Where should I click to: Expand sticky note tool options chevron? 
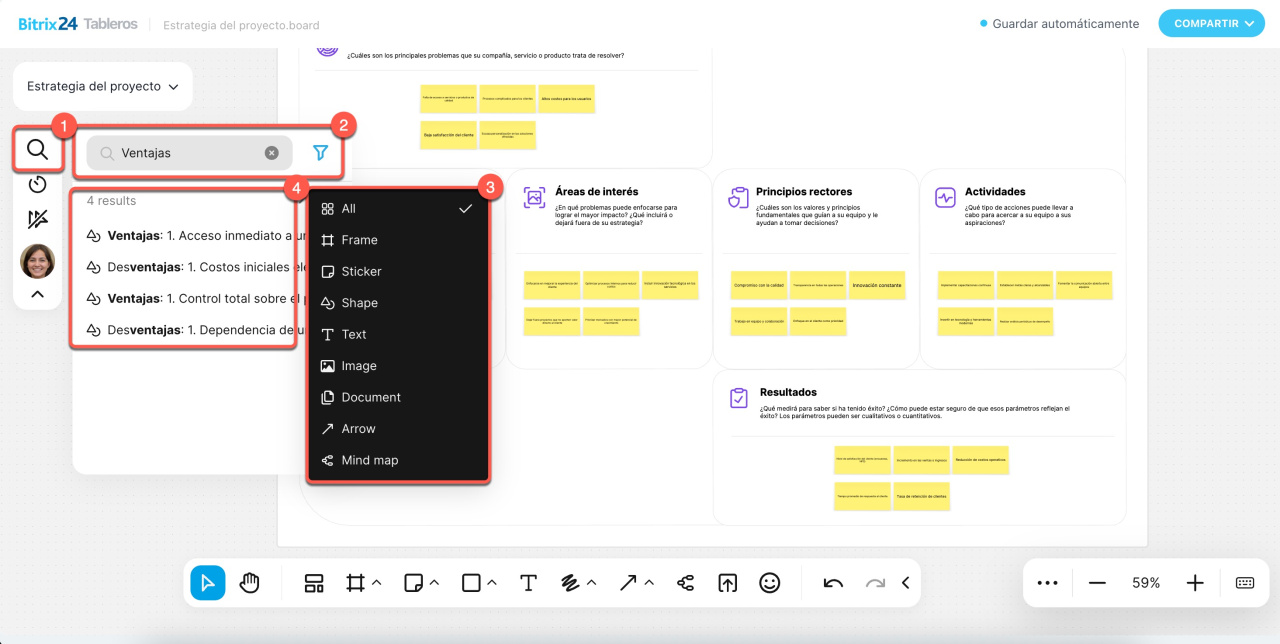pyautogui.click(x=434, y=583)
